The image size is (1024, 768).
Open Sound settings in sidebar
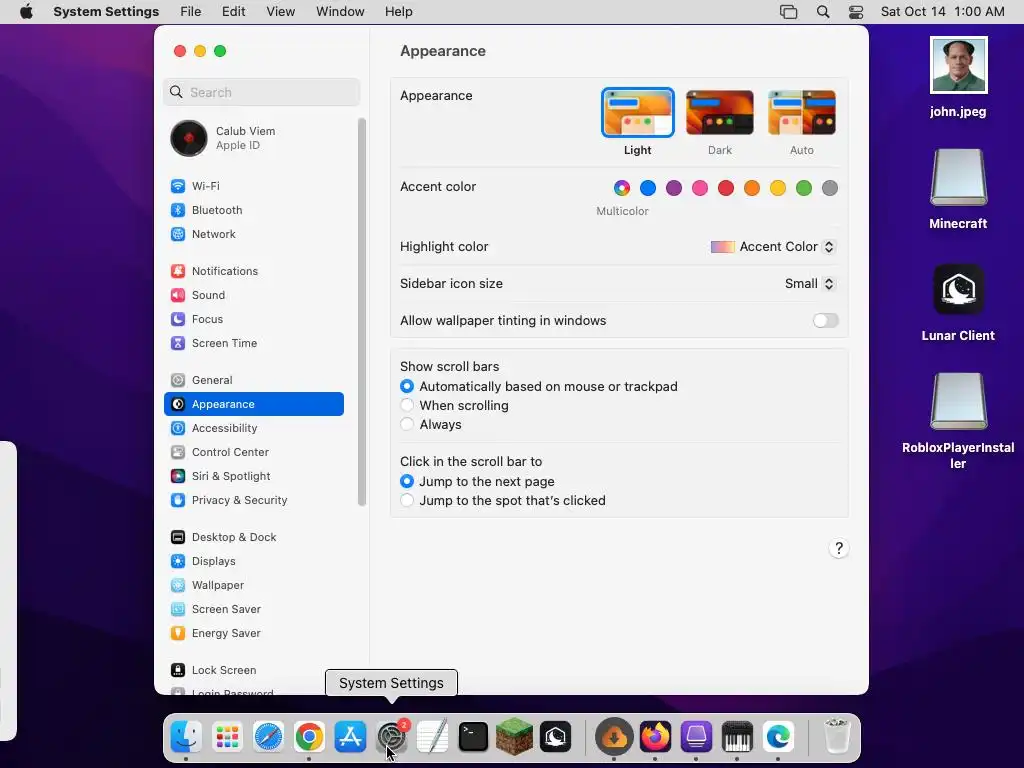pos(253,295)
